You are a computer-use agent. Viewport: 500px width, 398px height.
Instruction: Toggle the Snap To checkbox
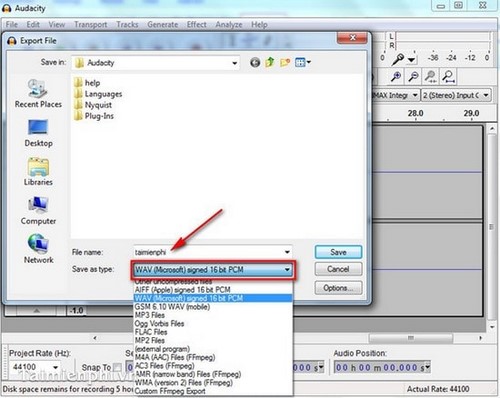[x=117, y=367]
